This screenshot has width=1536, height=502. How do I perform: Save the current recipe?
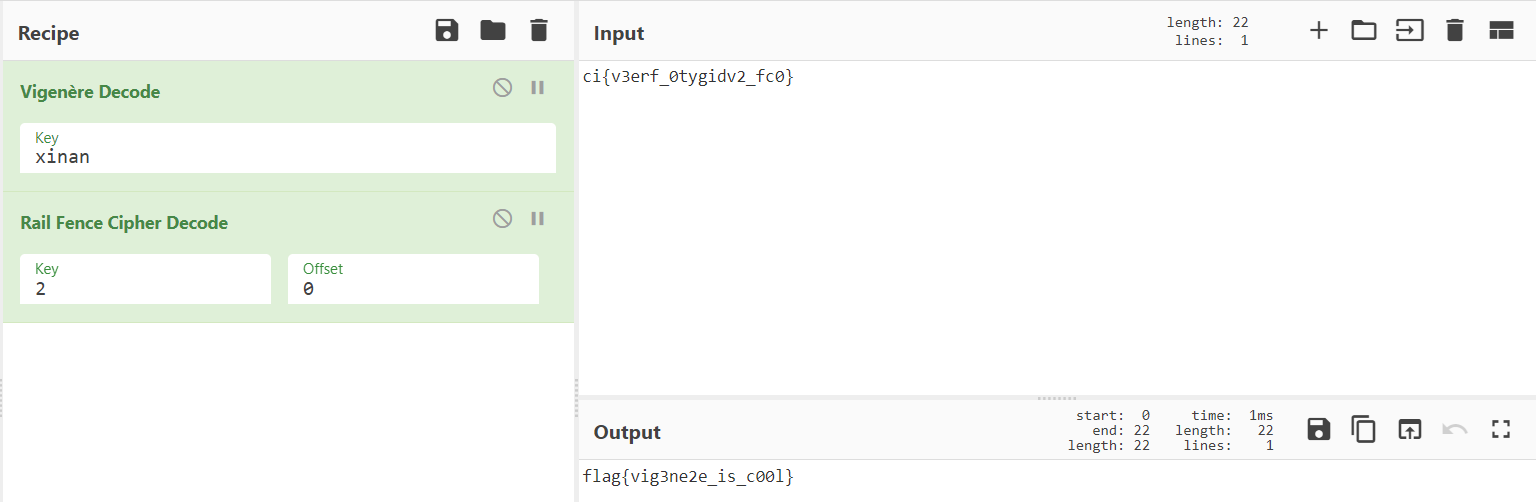click(x=447, y=31)
